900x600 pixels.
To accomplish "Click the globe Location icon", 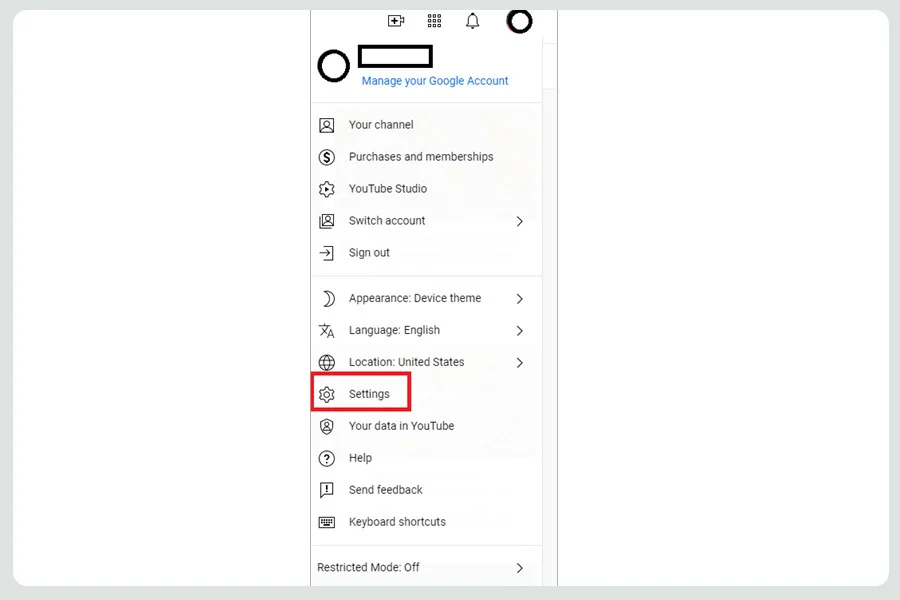I will click(x=327, y=362).
